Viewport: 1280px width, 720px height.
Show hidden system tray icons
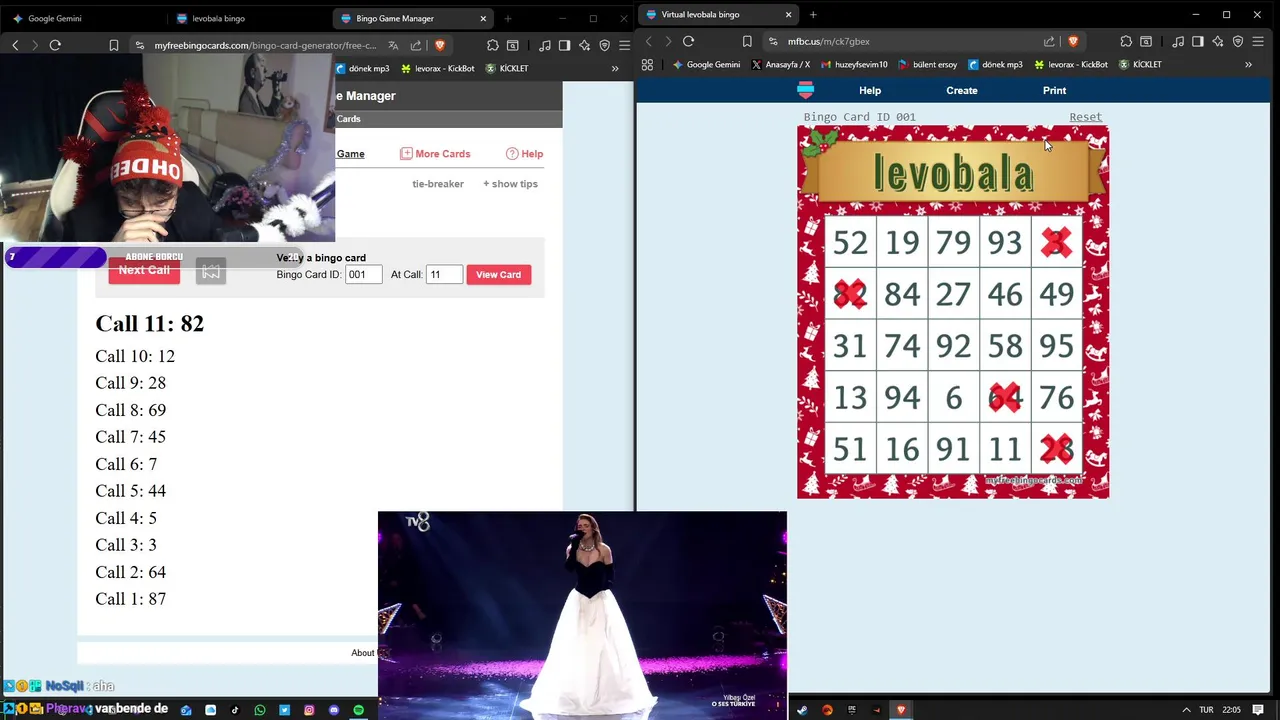pyautogui.click(x=1186, y=710)
